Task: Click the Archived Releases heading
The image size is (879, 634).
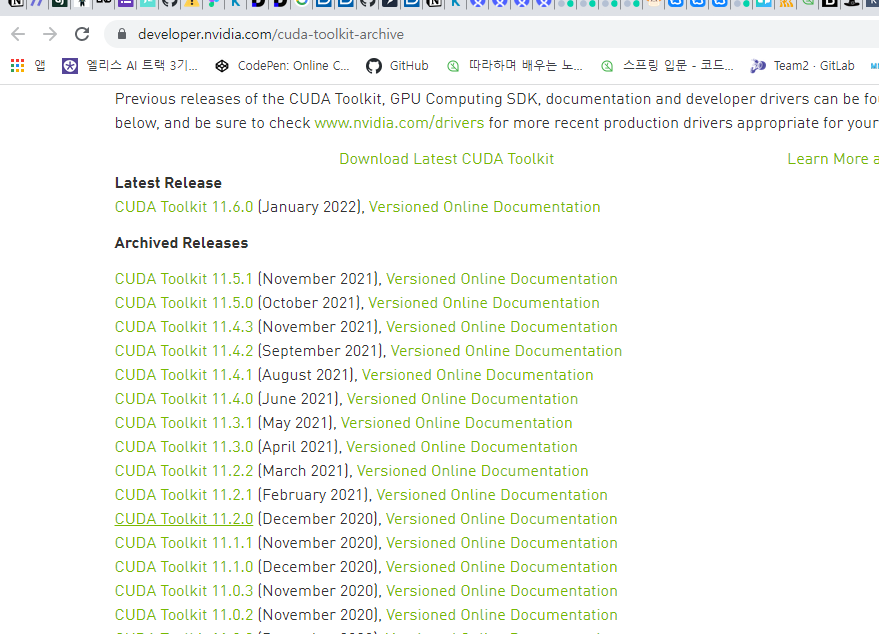Action: coord(181,243)
